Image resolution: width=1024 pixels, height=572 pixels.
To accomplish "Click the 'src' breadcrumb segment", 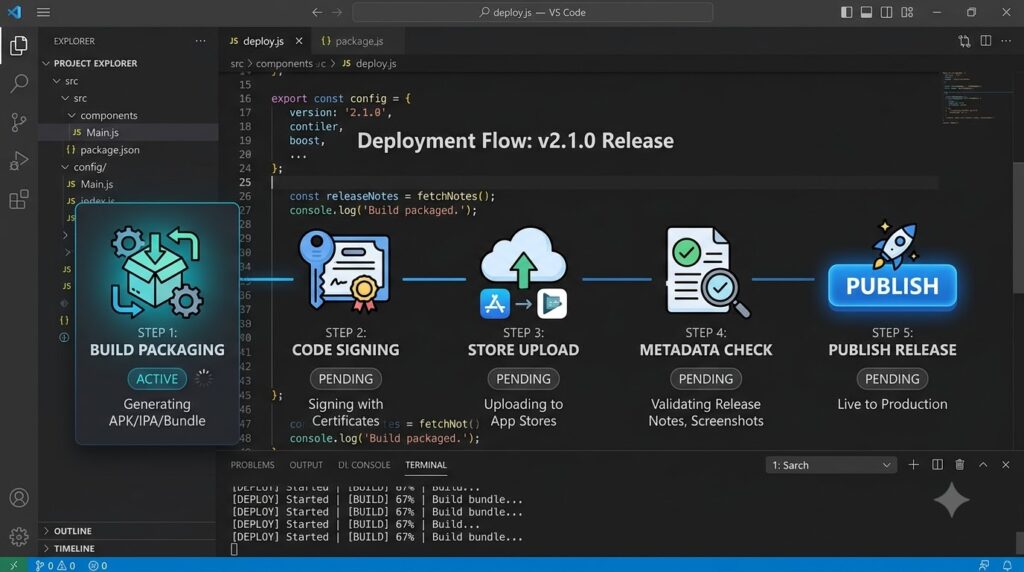I will [x=236, y=63].
